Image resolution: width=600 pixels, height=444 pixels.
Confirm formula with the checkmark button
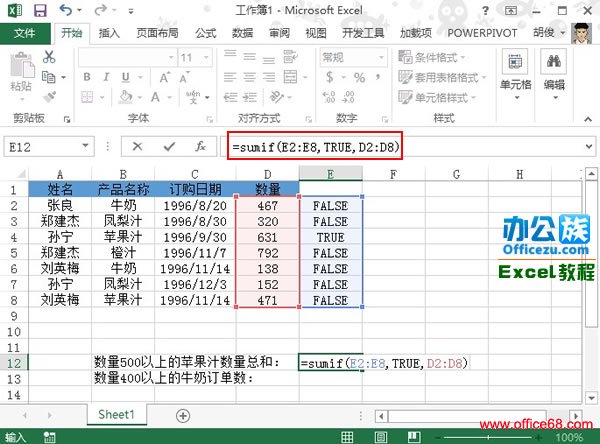(x=169, y=146)
